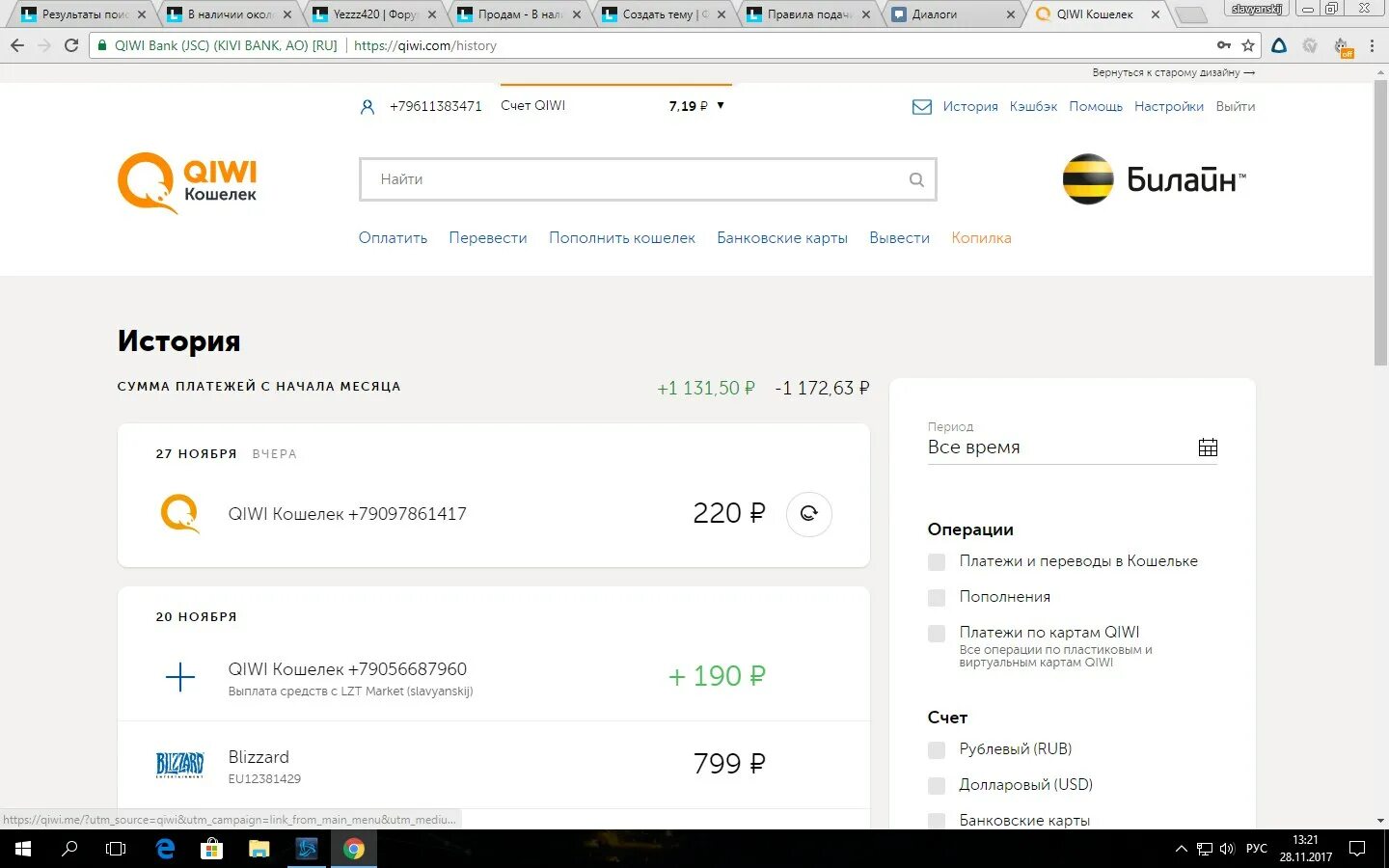Open the QIWI Кошелек +79056687960 row
1389x868 pixels.
pos(494,677)
